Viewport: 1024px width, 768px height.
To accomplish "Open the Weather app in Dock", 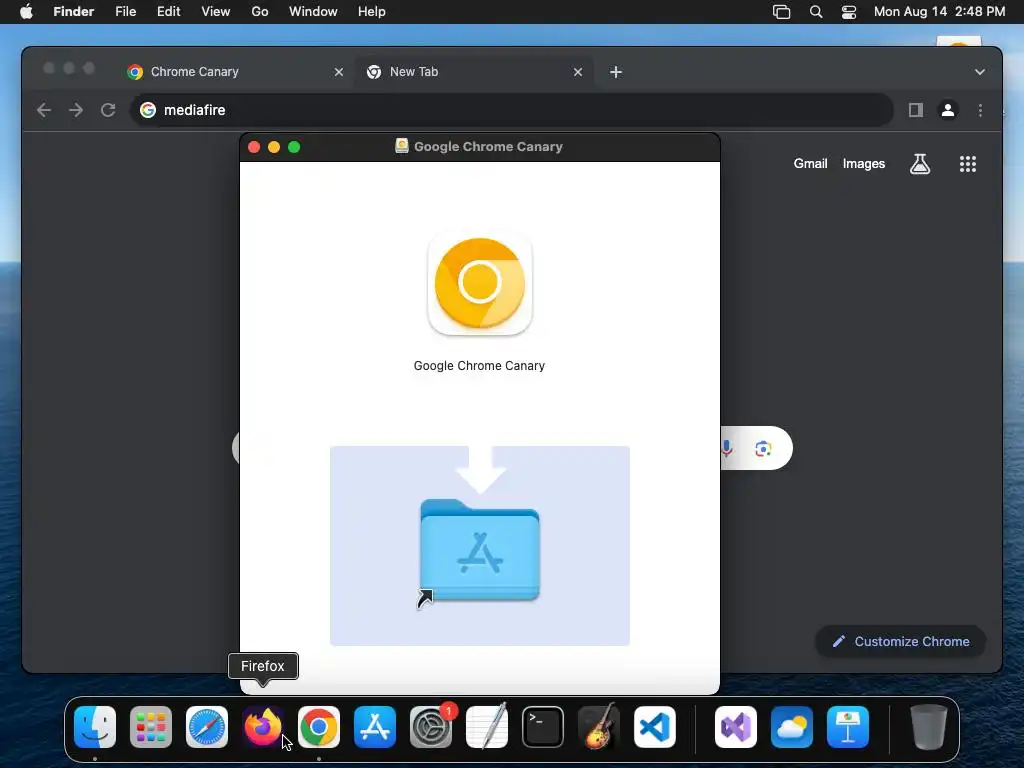I will click(792, 727).
